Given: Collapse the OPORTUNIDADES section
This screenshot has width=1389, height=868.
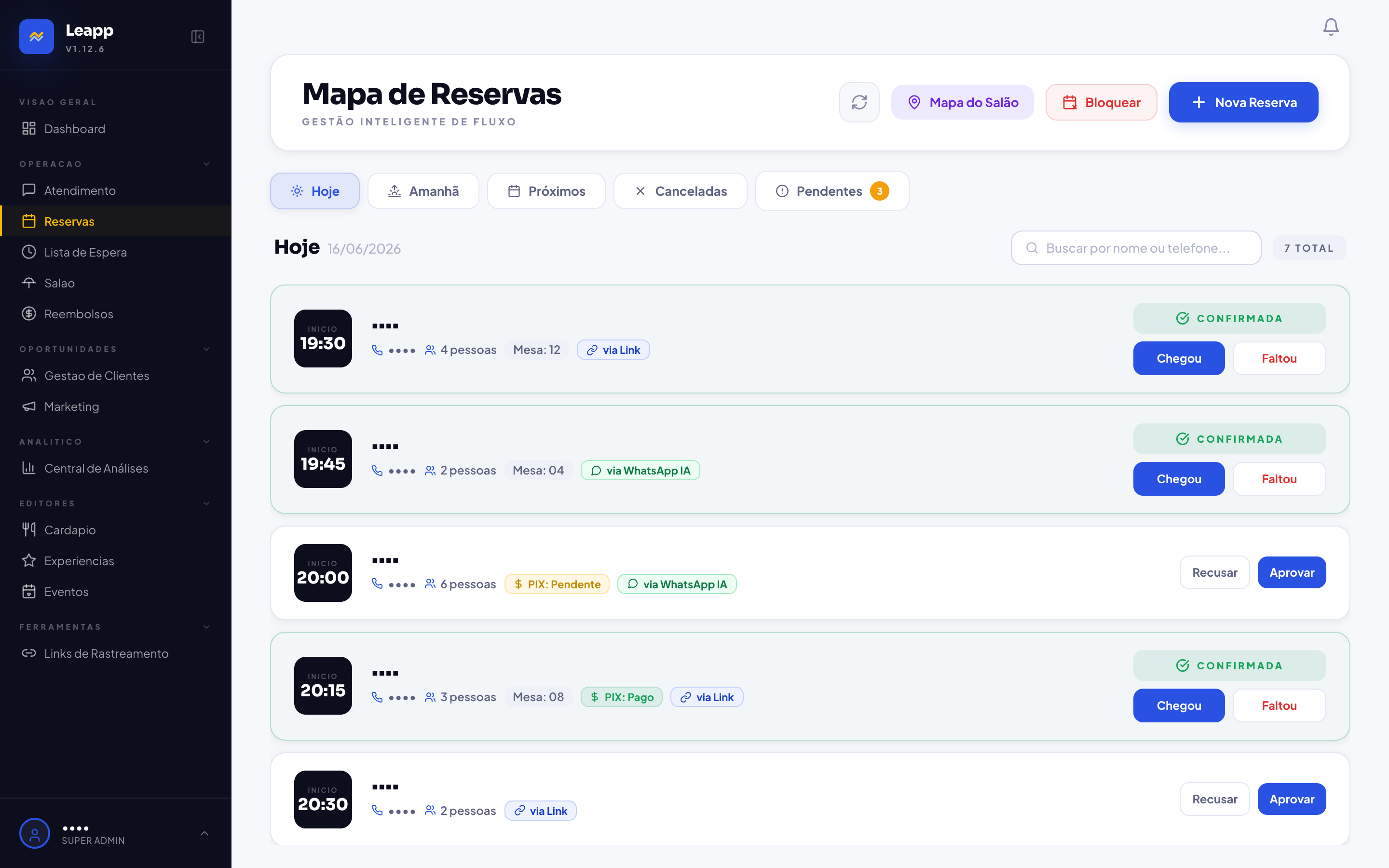Looking at the screenshot, I should pyautogui.click(x=206, y=349).
